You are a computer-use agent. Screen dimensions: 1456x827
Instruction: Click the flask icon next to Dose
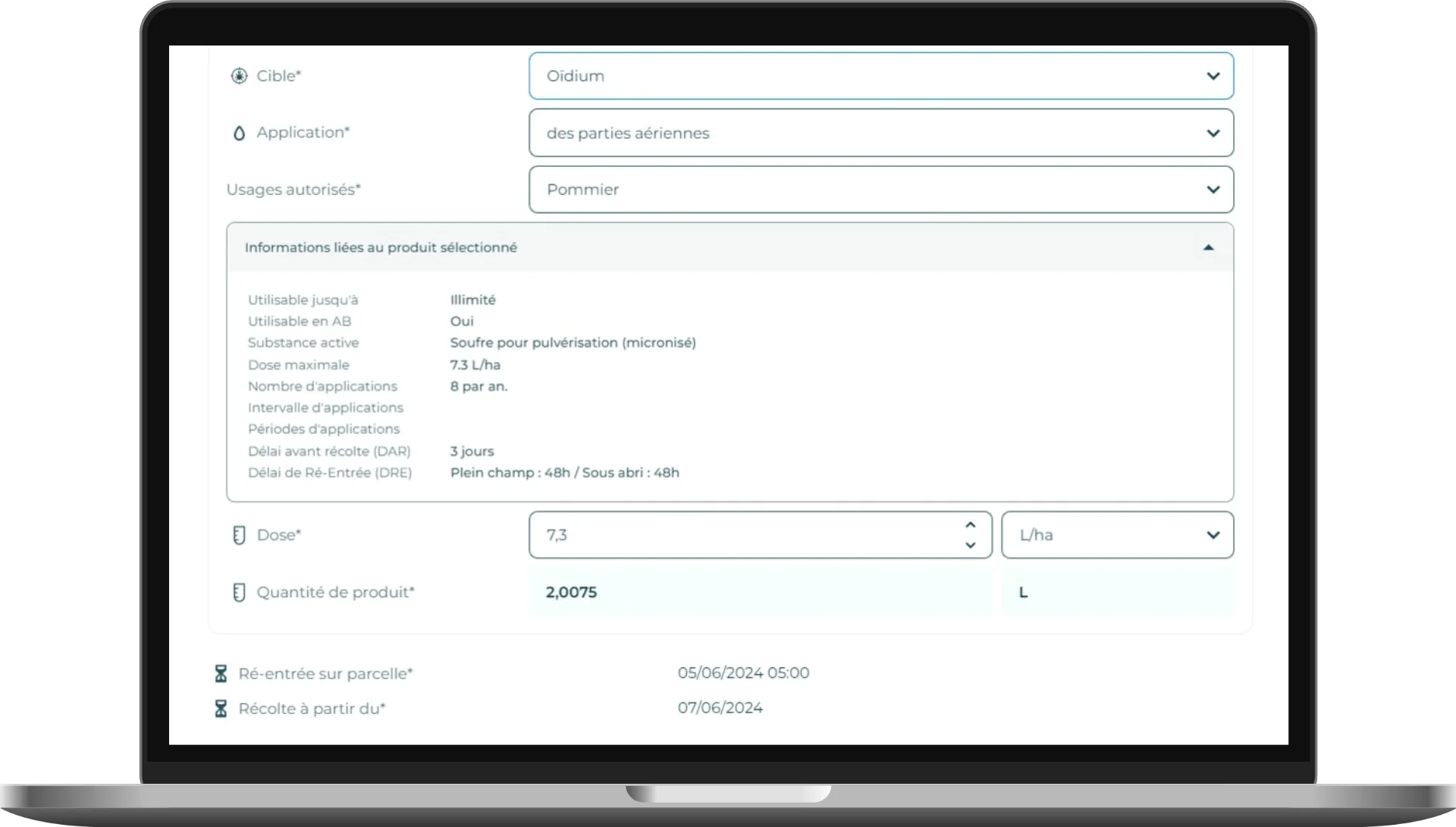tap(240, 535)
